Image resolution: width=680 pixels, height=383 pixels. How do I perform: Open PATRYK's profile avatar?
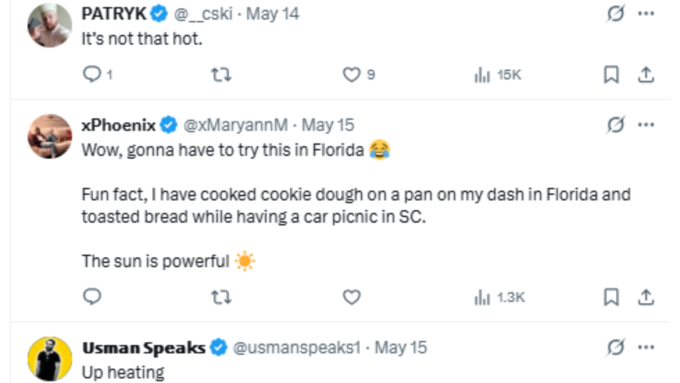tap(49, 25)
